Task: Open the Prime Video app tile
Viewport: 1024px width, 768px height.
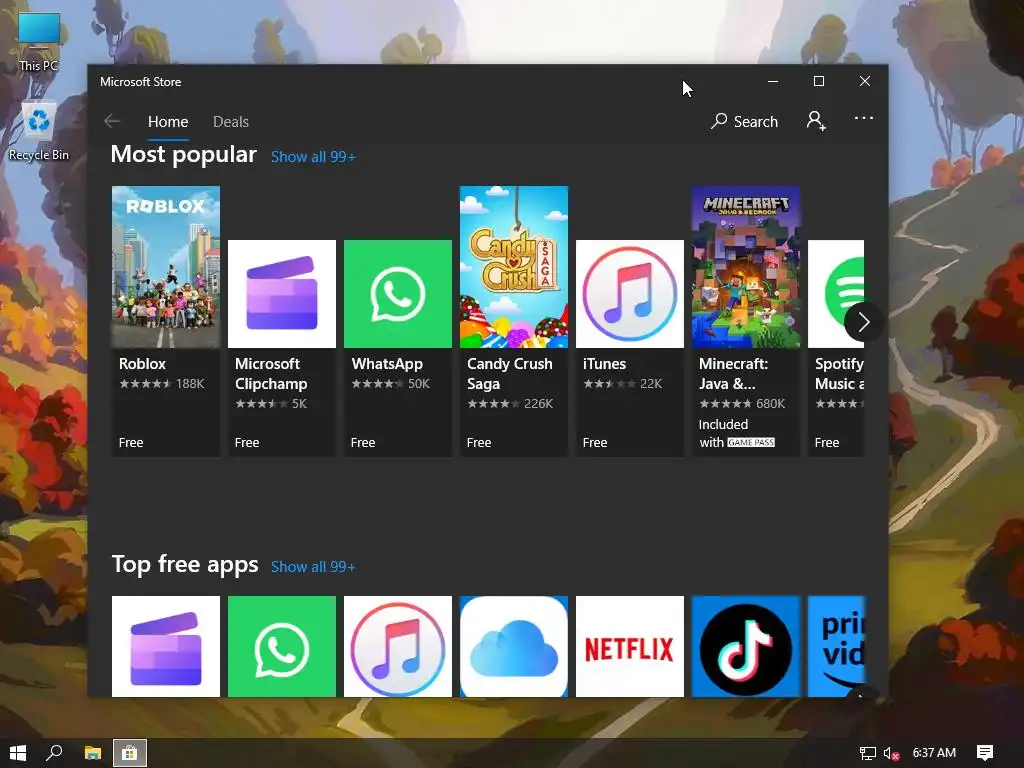Action: coord(836,647)
